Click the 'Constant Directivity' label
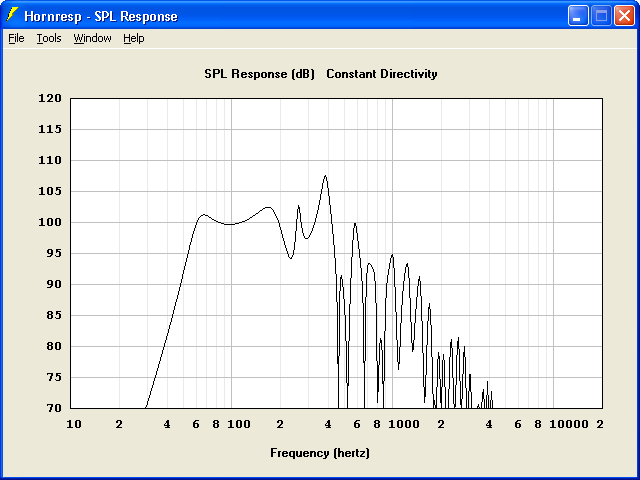Viewport: 640px width, 480px height. point(382,74)
